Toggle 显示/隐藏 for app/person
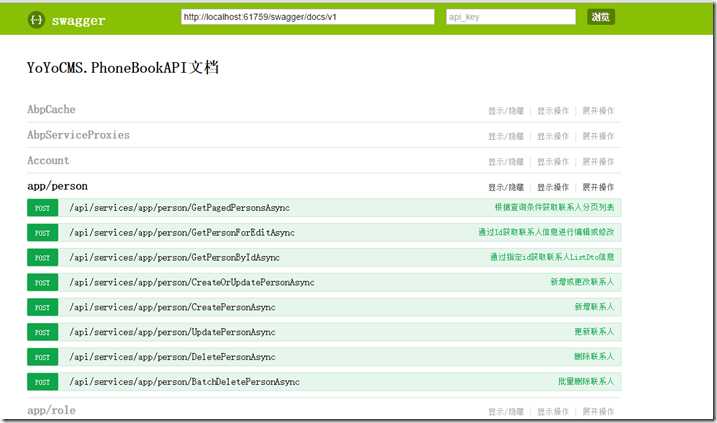717x423 pixels. coord(506,187)
